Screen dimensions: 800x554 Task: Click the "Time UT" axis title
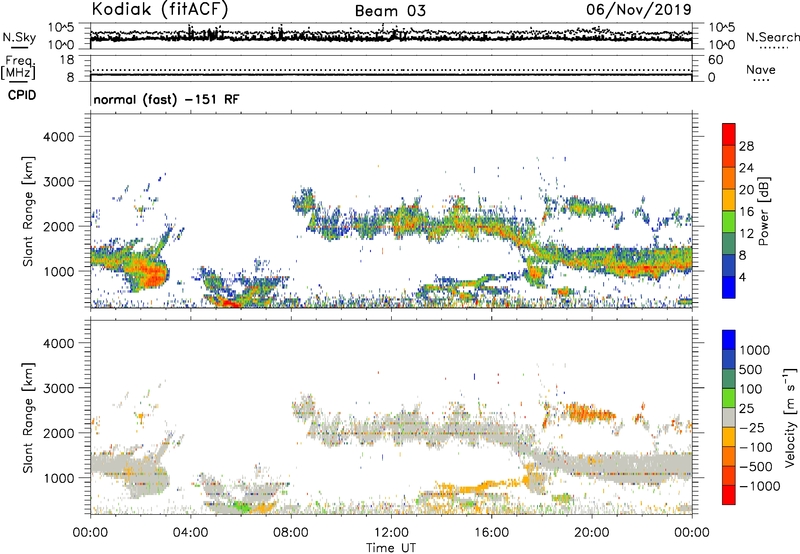pos(391,548)
